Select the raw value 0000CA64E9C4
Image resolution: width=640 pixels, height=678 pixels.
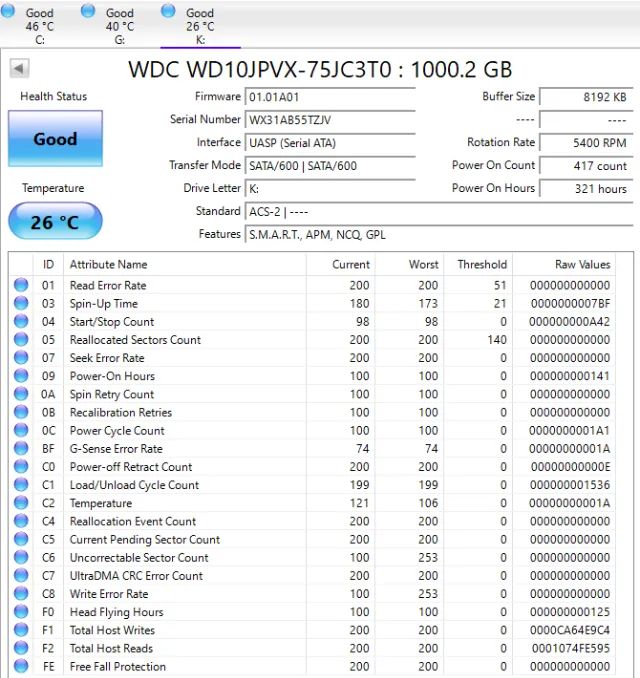tap(570, 630)
